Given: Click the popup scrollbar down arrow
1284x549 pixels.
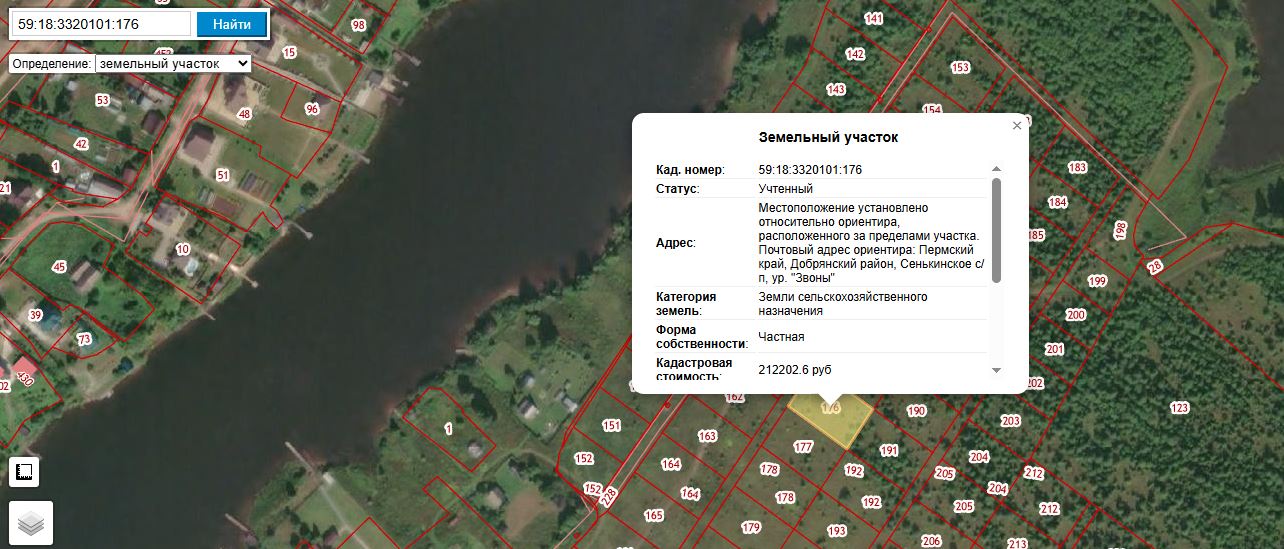Looking at the screenshot, I should click(996, 370).
